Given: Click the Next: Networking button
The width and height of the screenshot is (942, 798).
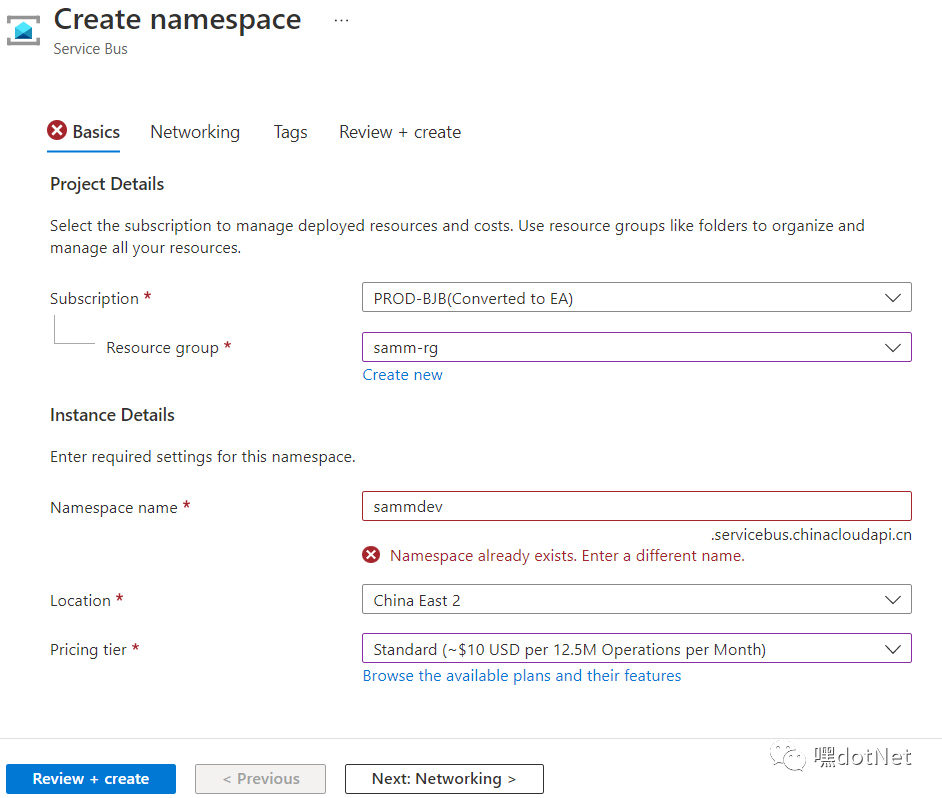Looking at the screenshot, I should click(x=444, y=779).
